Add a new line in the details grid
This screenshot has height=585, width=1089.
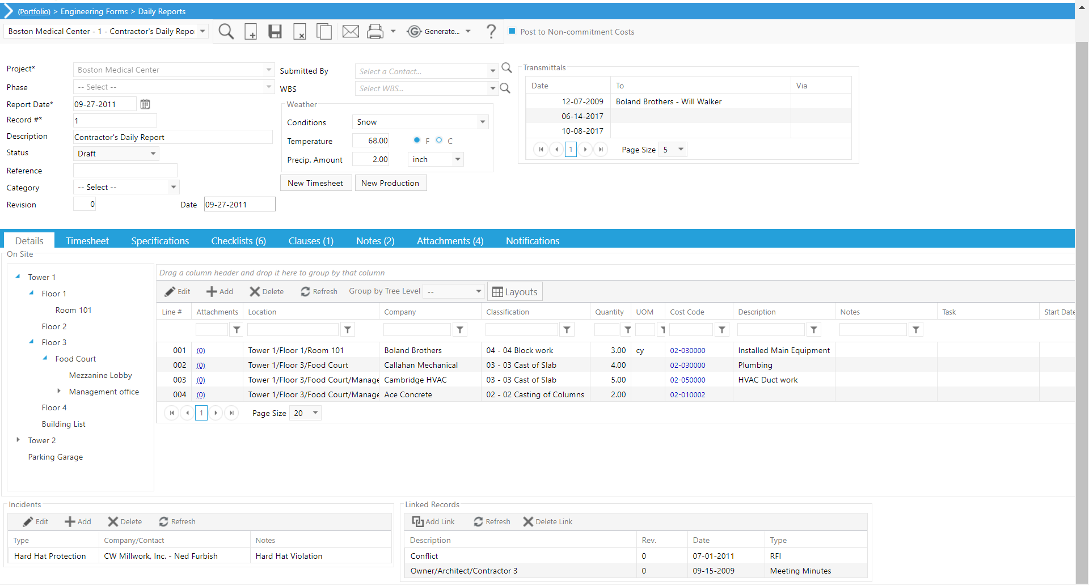pyautogui.click(x=219, y=292)
